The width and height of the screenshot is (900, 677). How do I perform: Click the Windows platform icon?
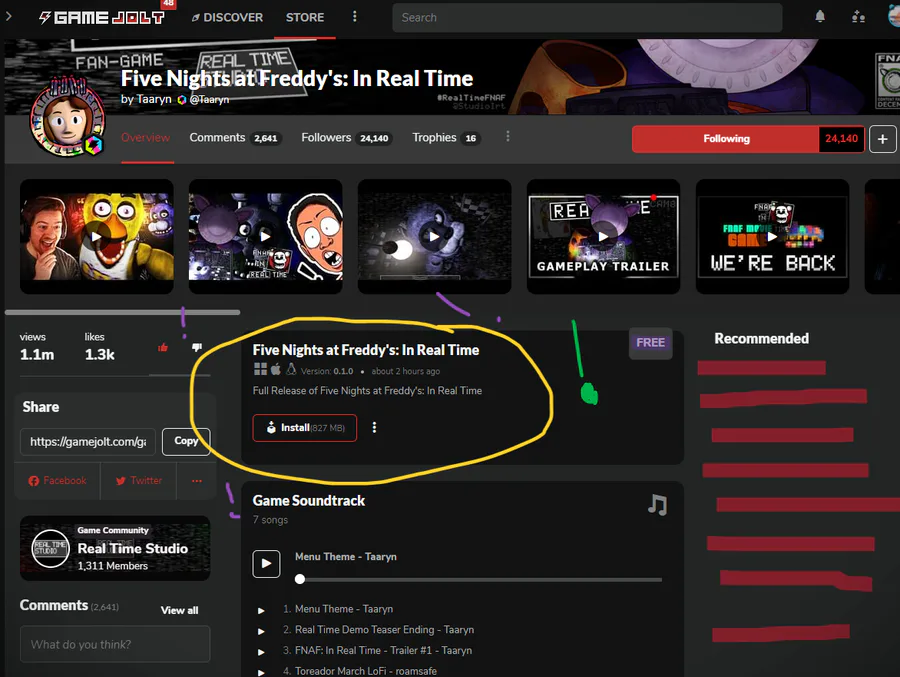[x=260, y=369]
